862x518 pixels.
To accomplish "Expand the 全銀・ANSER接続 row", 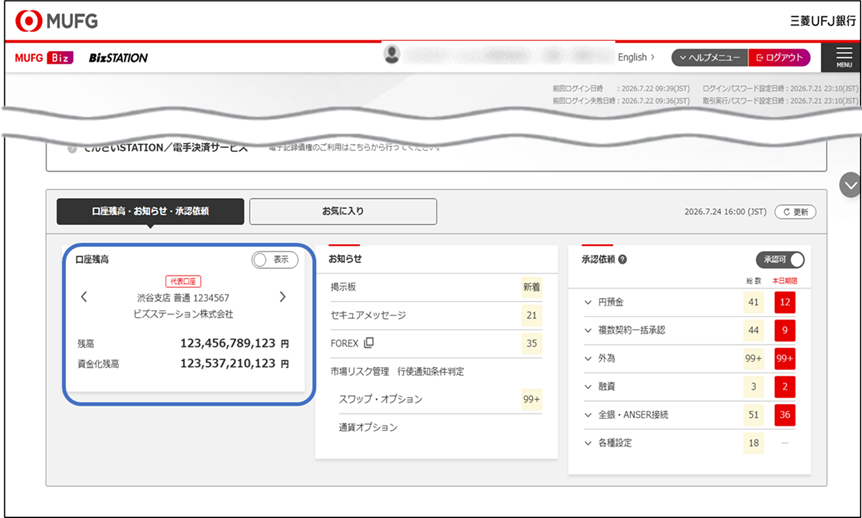I will coord(587,414).
